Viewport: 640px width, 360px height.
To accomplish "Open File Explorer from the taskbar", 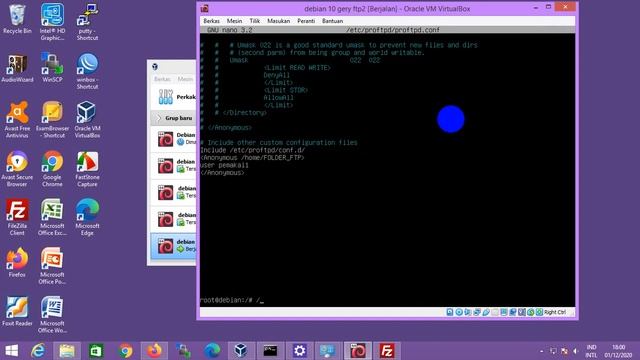I will coord(67,351).
